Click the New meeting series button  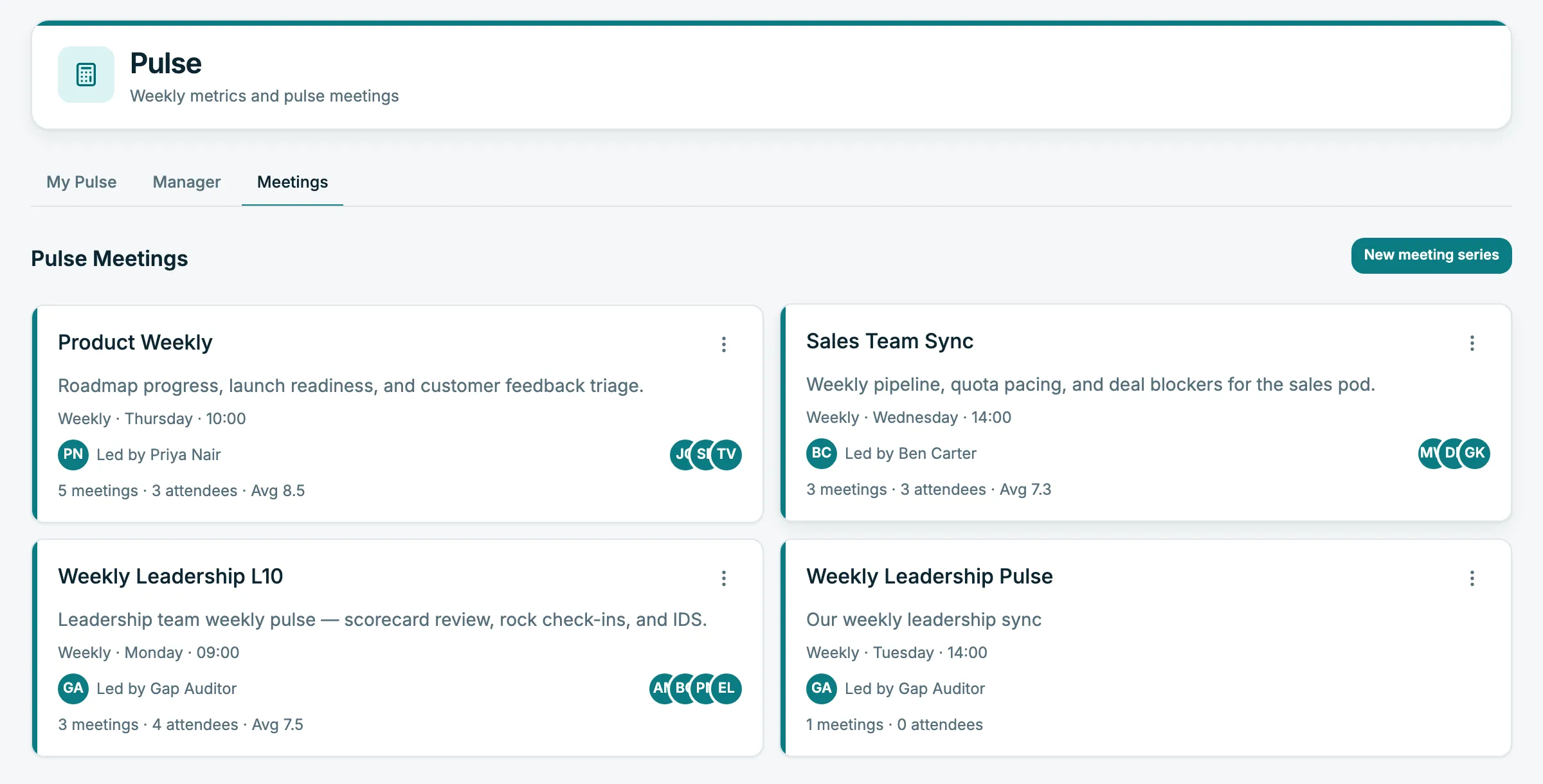(x=1432, y=255)
